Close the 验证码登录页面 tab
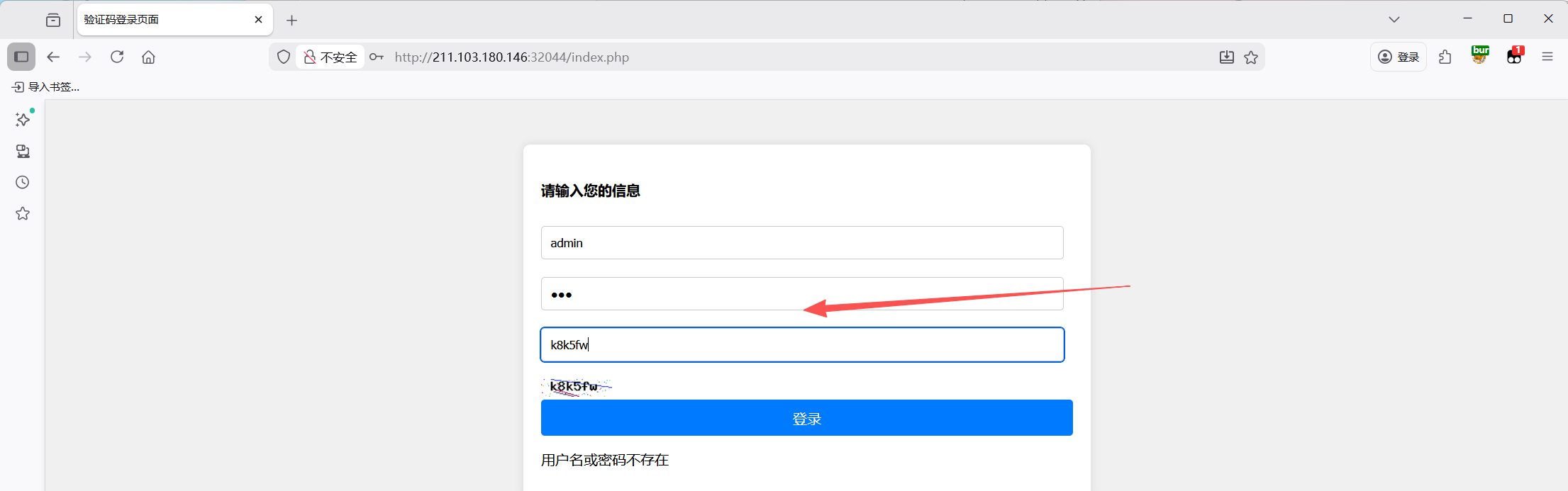Image resolution: width=1568 pixels, height=491 pixels. point(258,19)
